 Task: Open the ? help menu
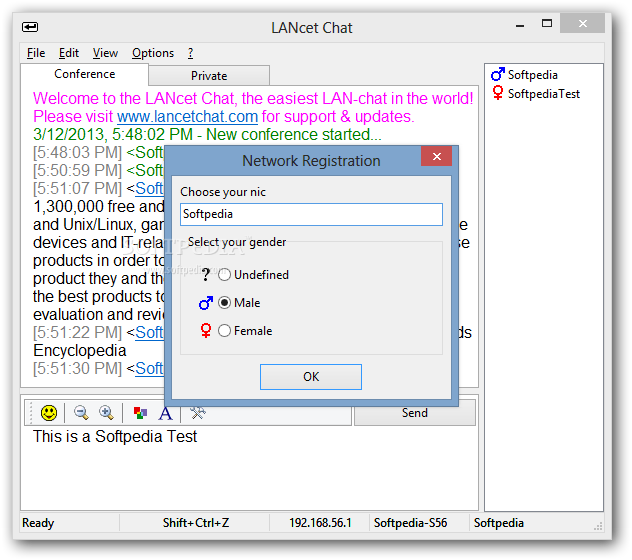pos(190,53)
